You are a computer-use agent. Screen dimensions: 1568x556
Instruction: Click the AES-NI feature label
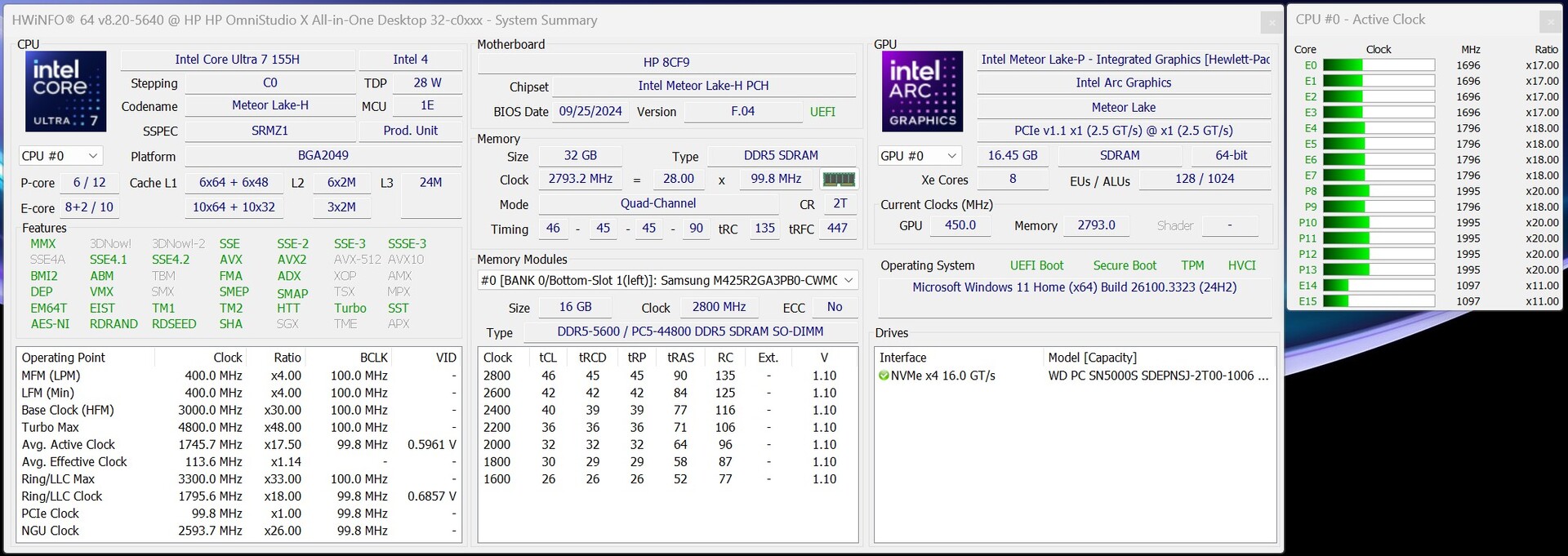(50, 324)
